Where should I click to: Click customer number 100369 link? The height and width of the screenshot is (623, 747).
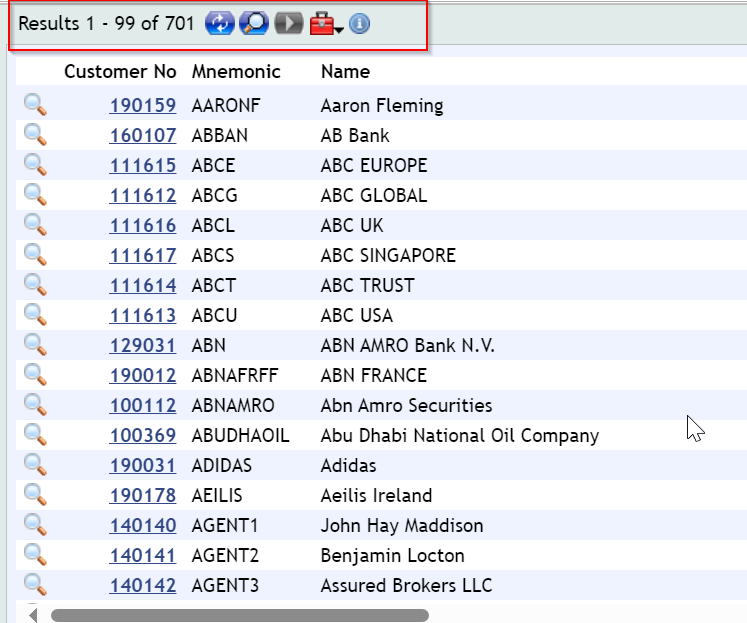click(x=142, y=436)
